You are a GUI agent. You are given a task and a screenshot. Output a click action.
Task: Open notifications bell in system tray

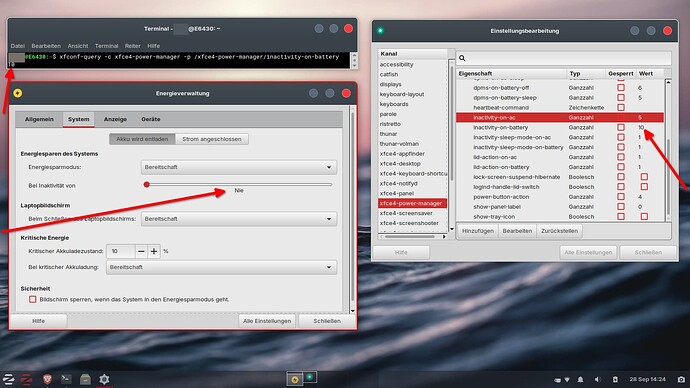[x=580, y=379]
